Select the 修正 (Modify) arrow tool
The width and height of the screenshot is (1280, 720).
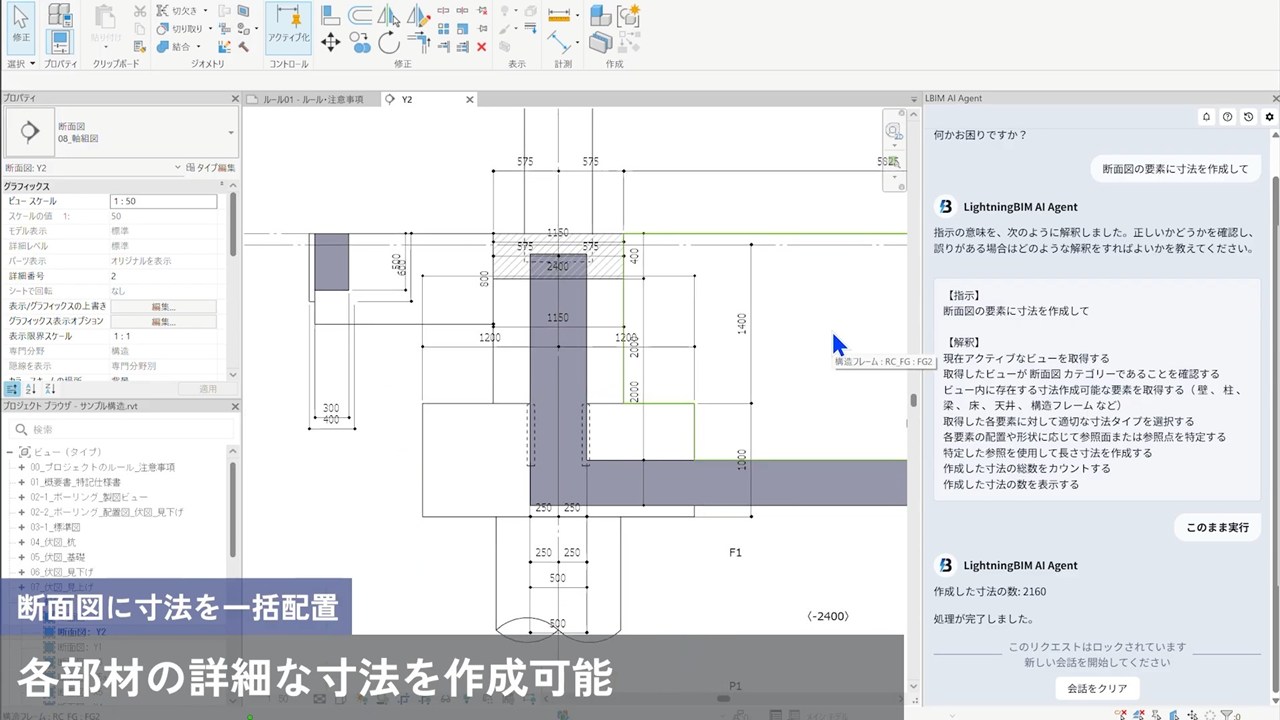pyautogui.click(x=20, y=24)
